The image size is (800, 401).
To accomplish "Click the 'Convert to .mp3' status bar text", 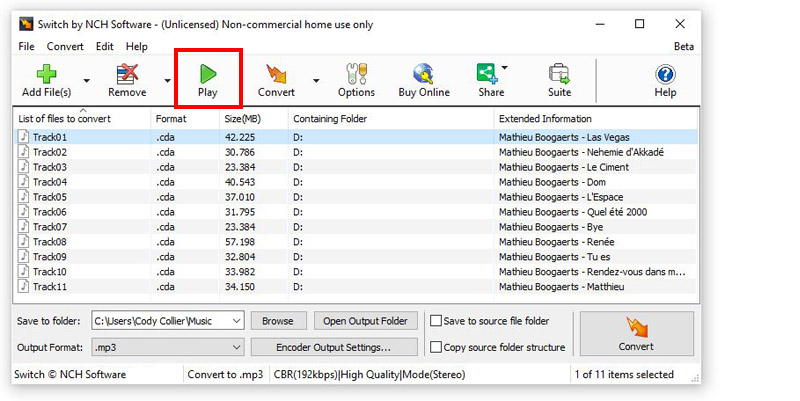I will 225,374.
